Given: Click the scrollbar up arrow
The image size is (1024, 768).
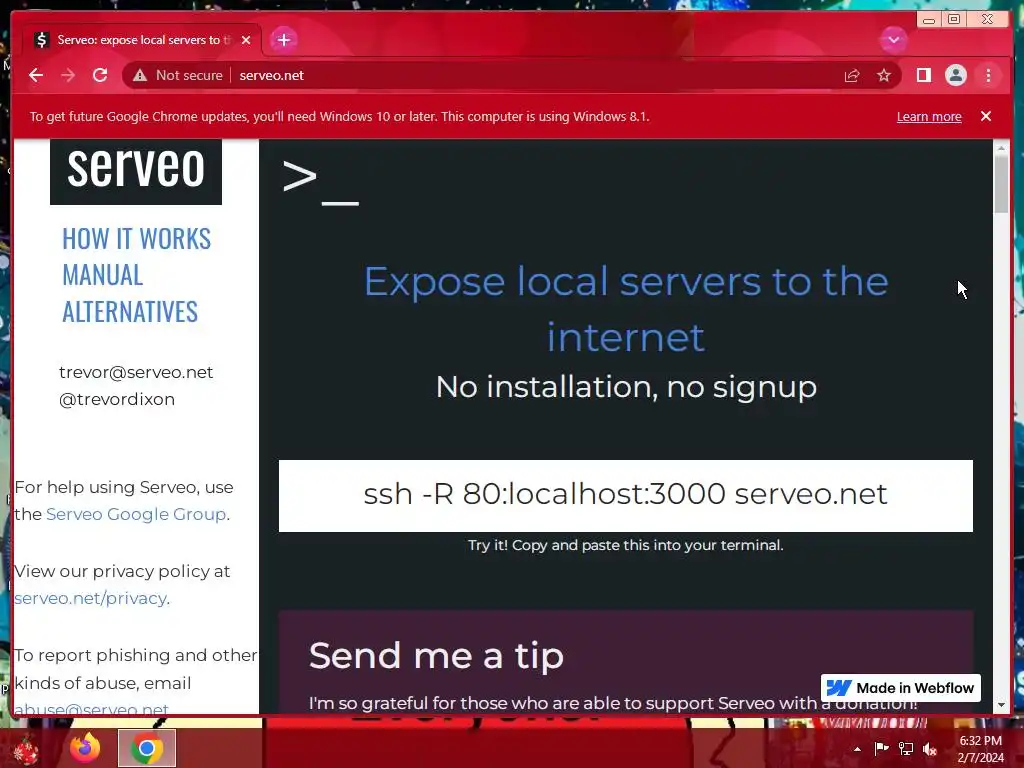Looking at the screenshot, I should (x=1001, y=148).
